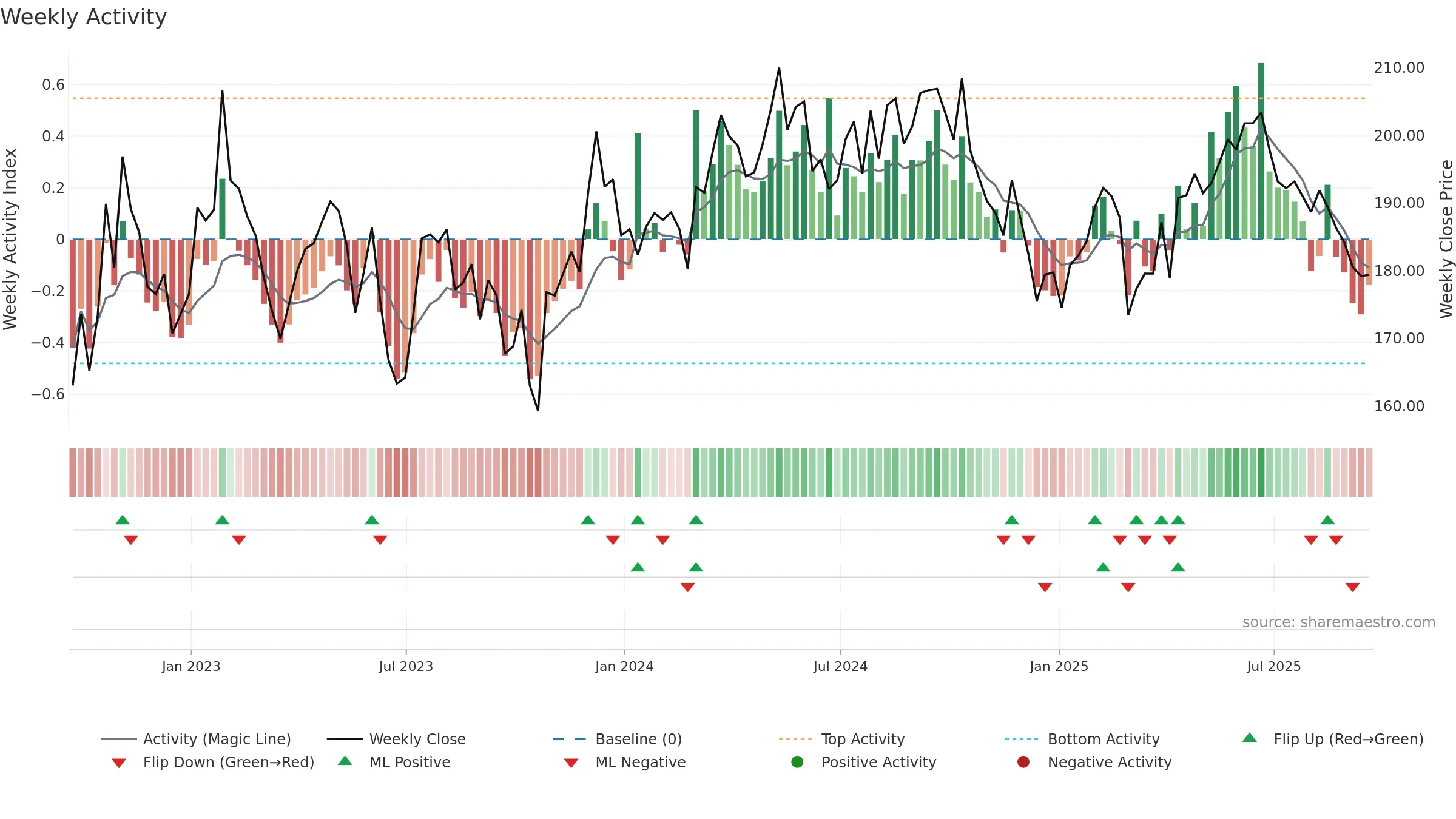Click the last Flip Up marker after Jul 2025
The height and width of the screenshot is (819, 1456).
[x=1327, y=520]
